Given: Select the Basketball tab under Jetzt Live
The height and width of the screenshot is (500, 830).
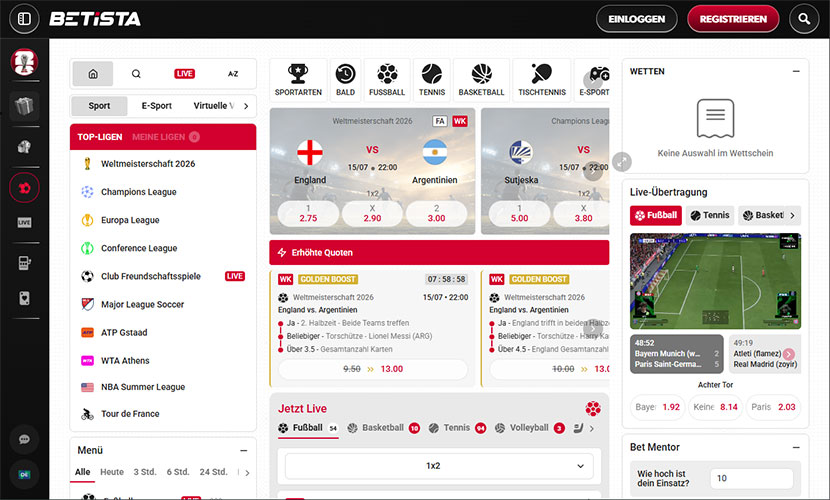Looking at the screenshot, I should 383,428.
